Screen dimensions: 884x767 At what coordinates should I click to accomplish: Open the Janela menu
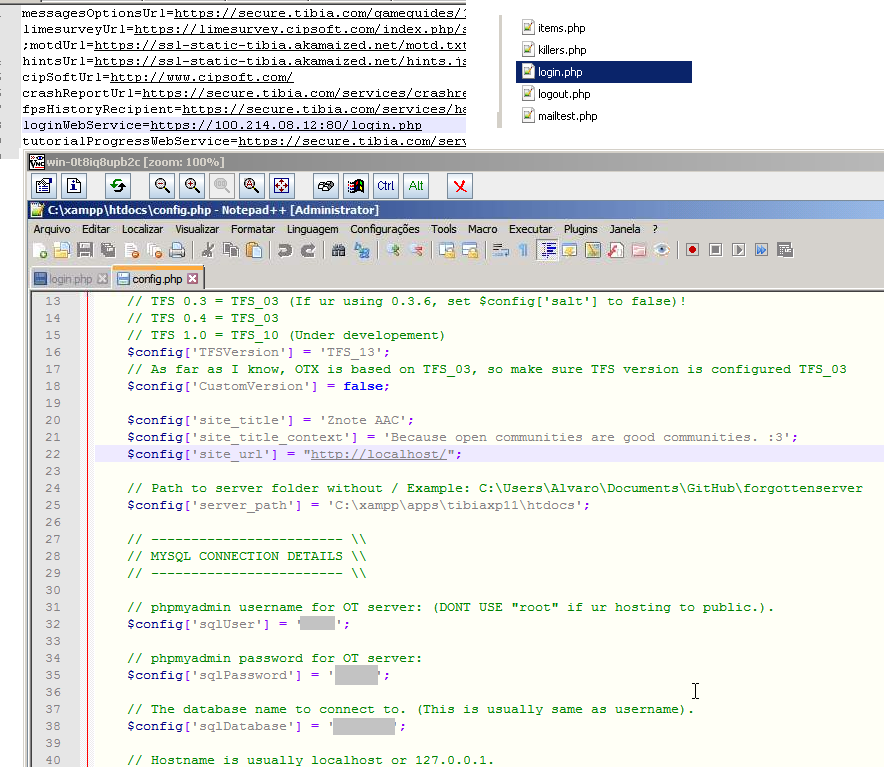pos(625,230)
